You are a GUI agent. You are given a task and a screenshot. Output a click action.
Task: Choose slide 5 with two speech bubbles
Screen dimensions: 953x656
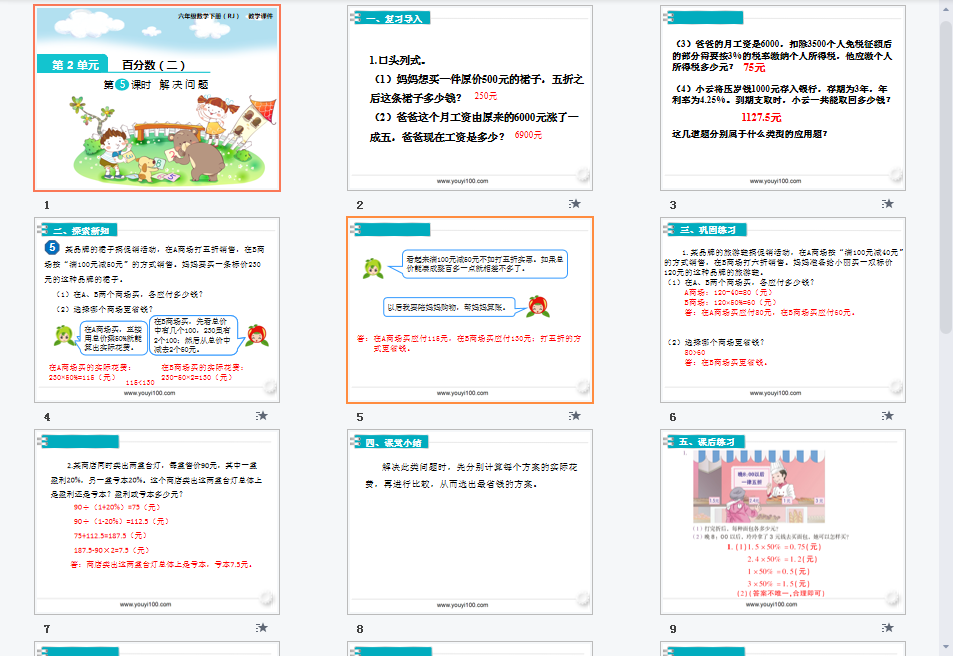coord(470,310)
